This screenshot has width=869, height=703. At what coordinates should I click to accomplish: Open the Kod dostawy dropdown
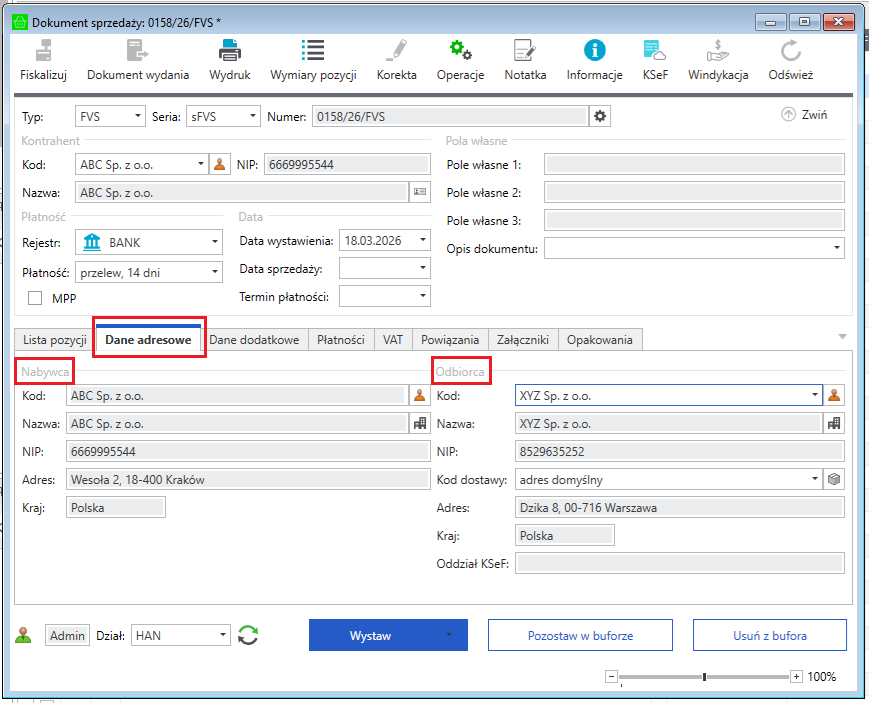pos(815,480)
